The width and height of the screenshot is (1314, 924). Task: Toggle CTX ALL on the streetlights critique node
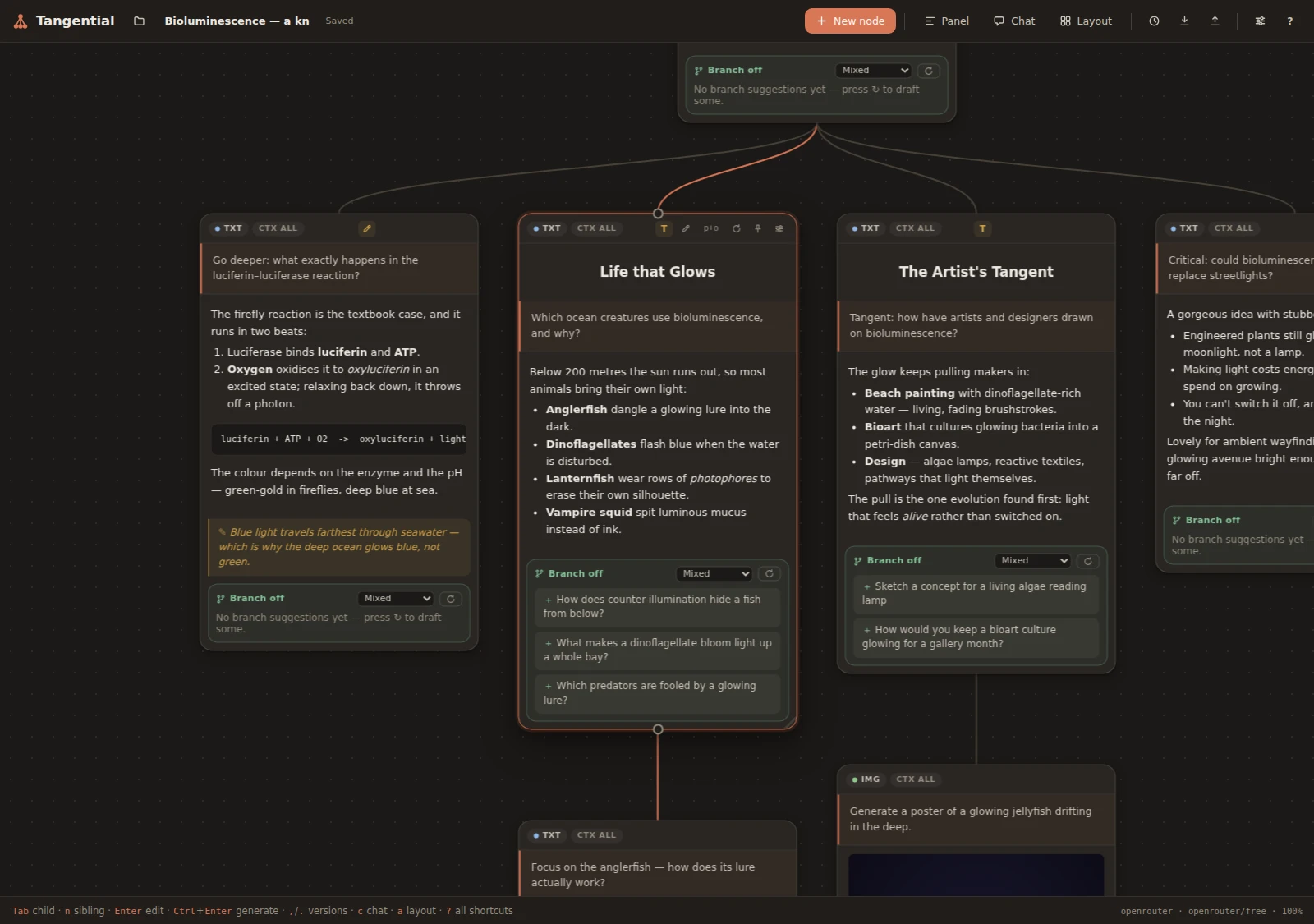[1234, 228]
